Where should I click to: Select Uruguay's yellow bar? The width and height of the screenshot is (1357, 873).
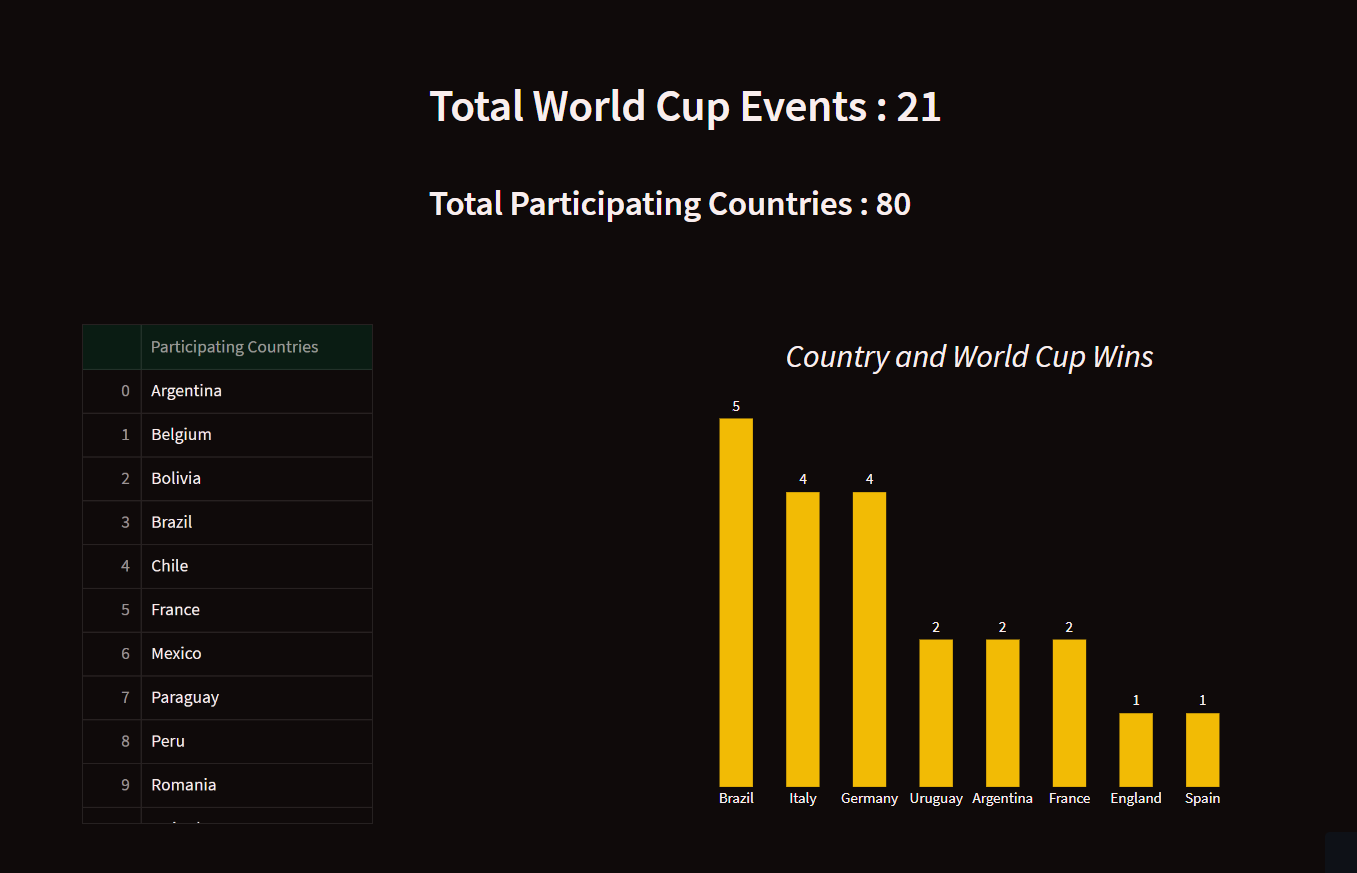(x=936, y=713)
